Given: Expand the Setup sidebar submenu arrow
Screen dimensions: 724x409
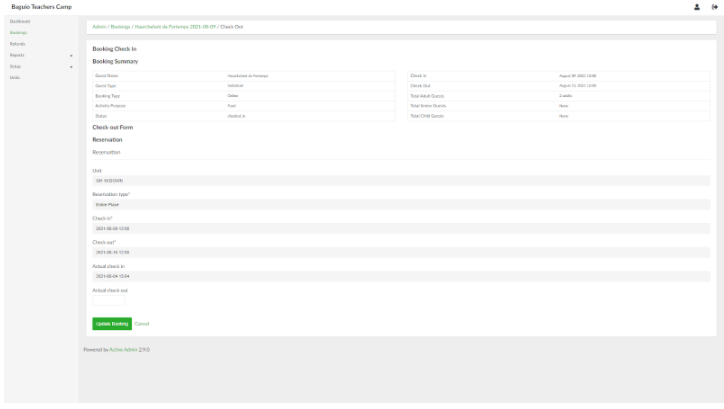Looking at the screenshot, I should [x=71, y=66].
